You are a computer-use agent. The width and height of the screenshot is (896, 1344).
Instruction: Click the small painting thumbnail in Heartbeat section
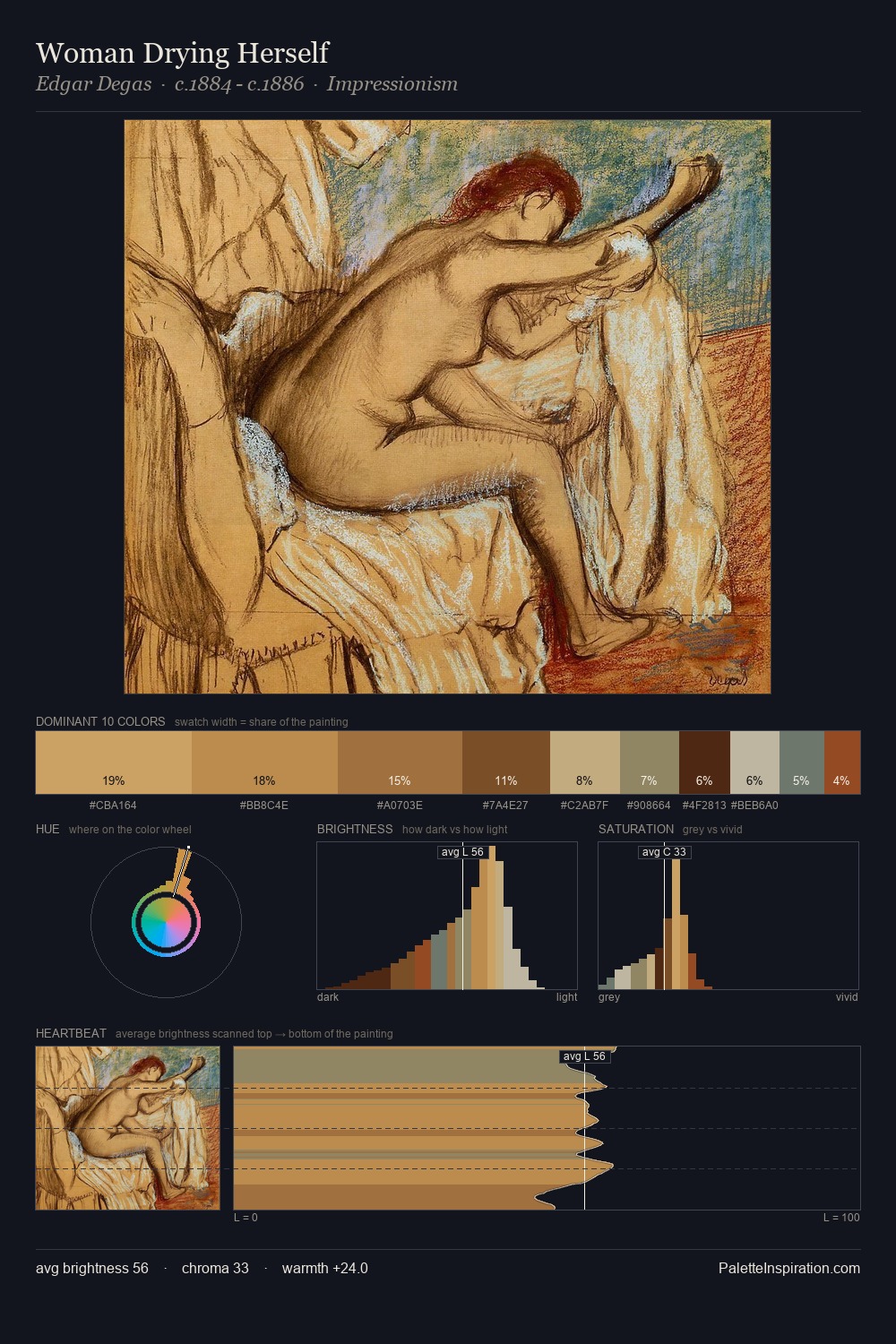pyautogui.click(x=127, y=1128)
